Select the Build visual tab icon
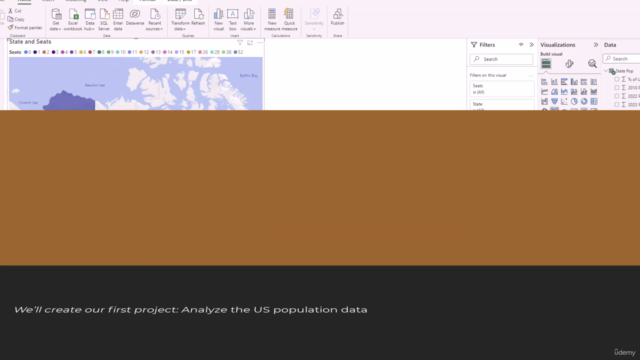640x360 pixels. (x=546, y=64)
